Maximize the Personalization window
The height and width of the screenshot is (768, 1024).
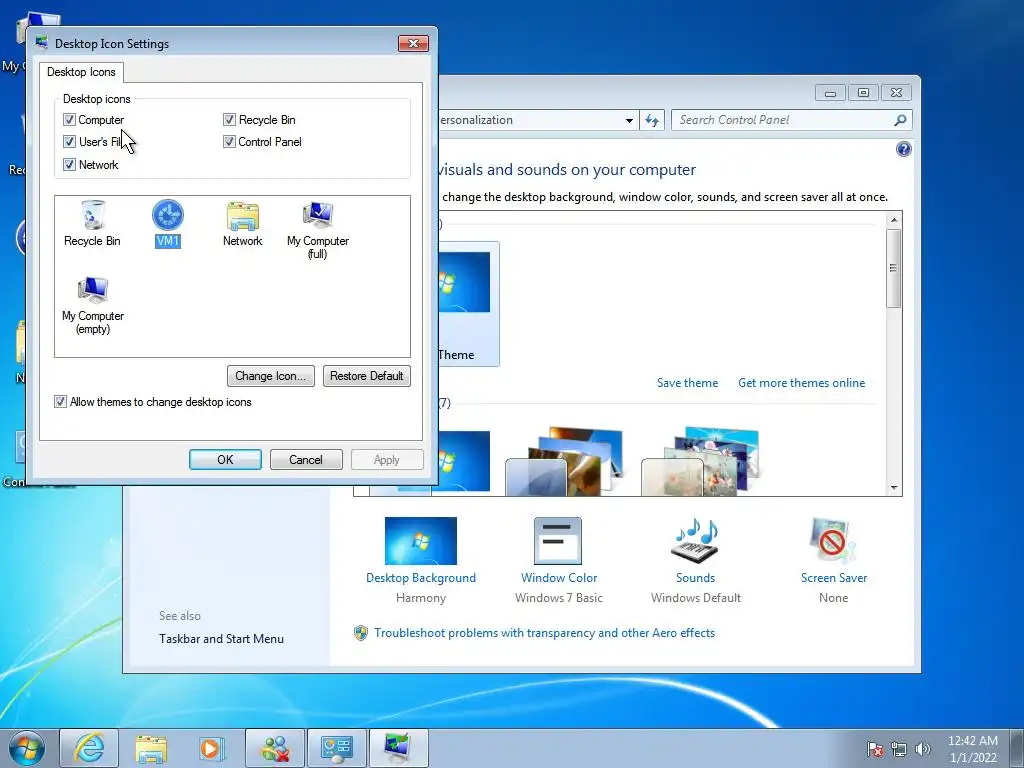coord(863,93)
